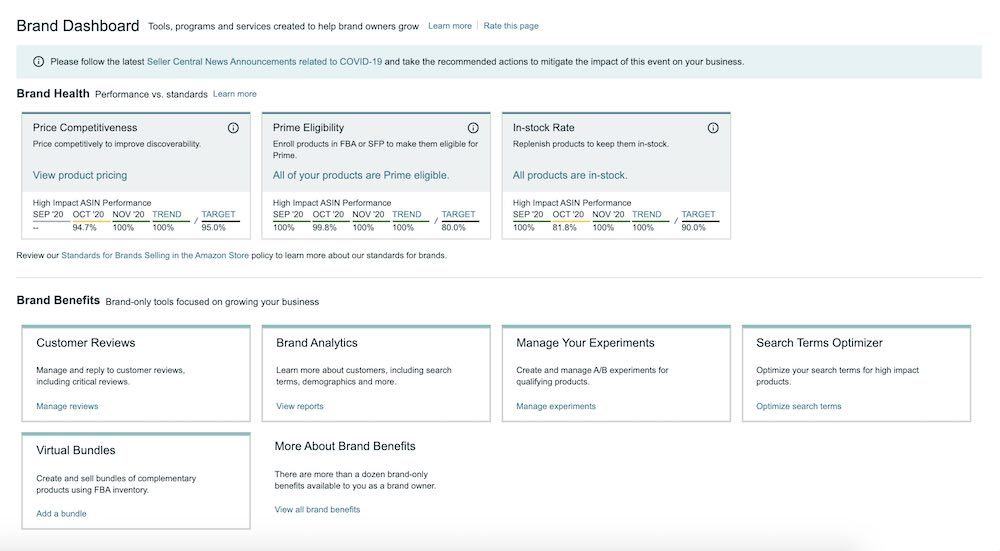The image size is (1000, 551).
Task: Open Optimize search terms link
Action: pos(799,406)
